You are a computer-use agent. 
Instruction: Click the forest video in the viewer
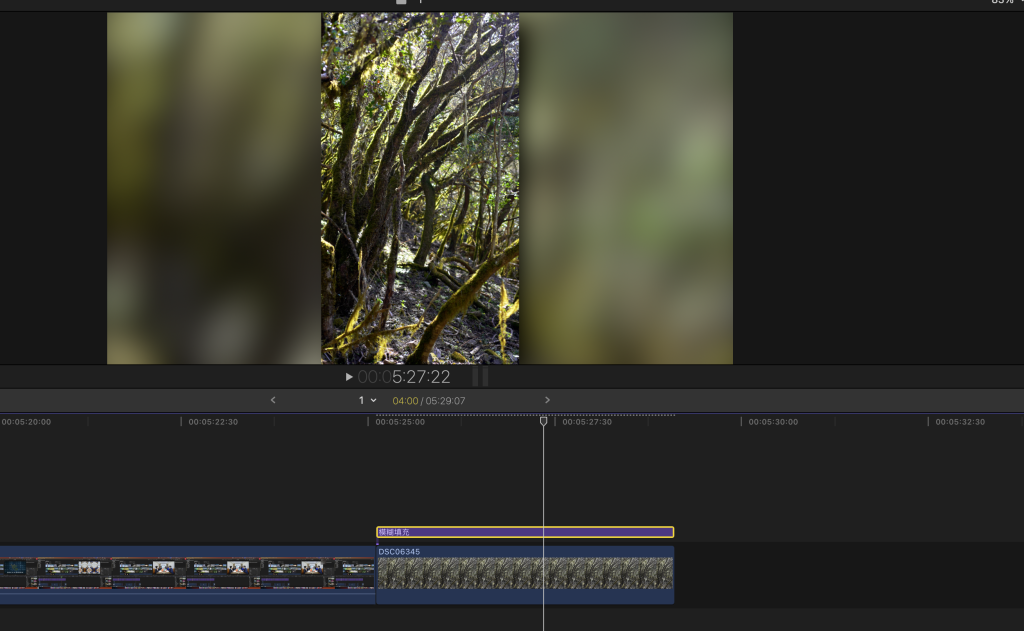coord(420,188)
